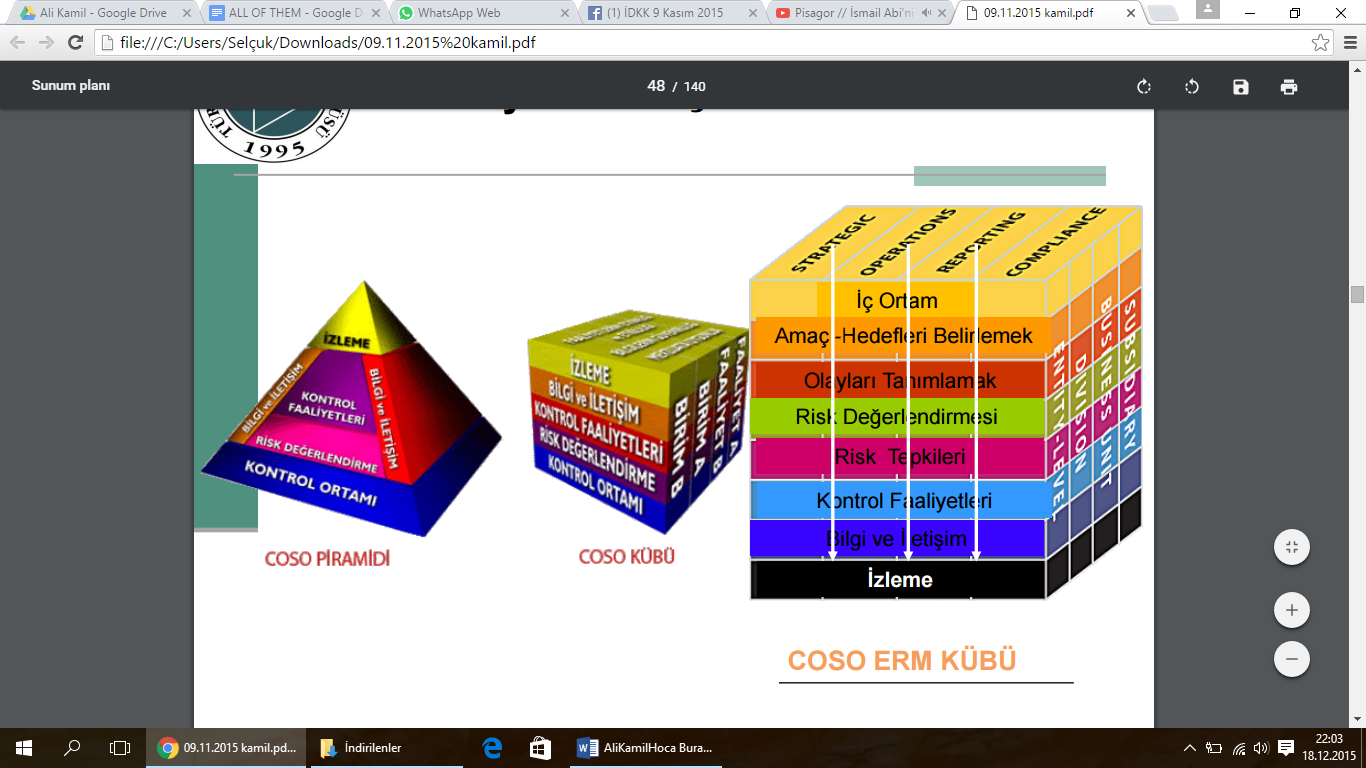Click Risk Değerlendirmesi green layer
The height and width of the screenshot is (768, 1366).
pyautogui.click(x=897, y=417)
